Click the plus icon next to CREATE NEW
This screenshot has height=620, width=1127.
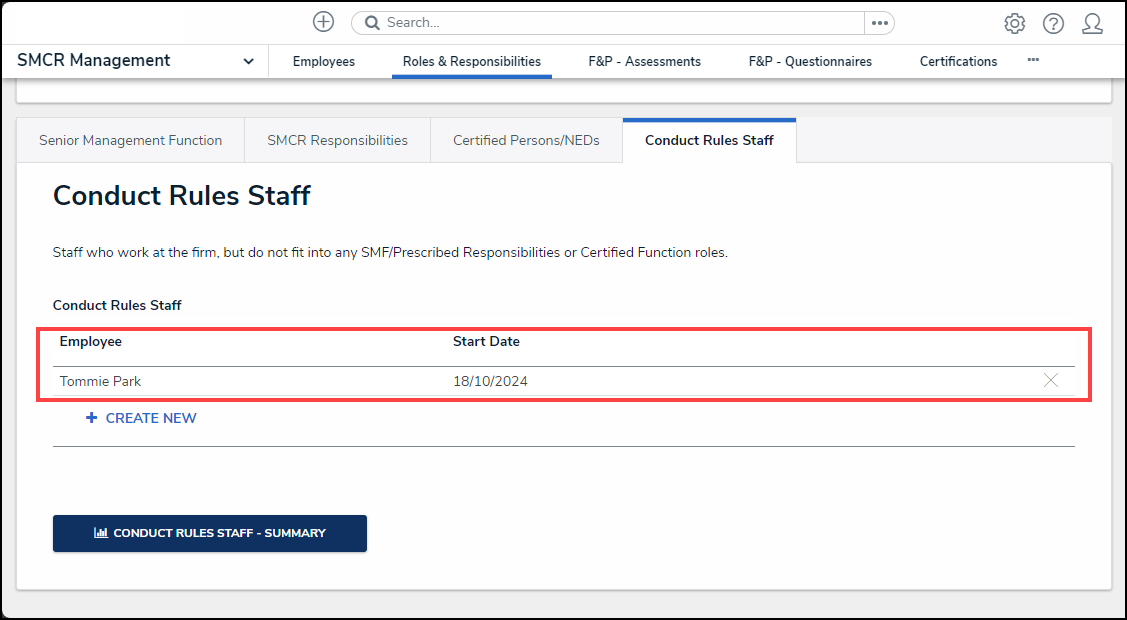(x=91, y=417)
